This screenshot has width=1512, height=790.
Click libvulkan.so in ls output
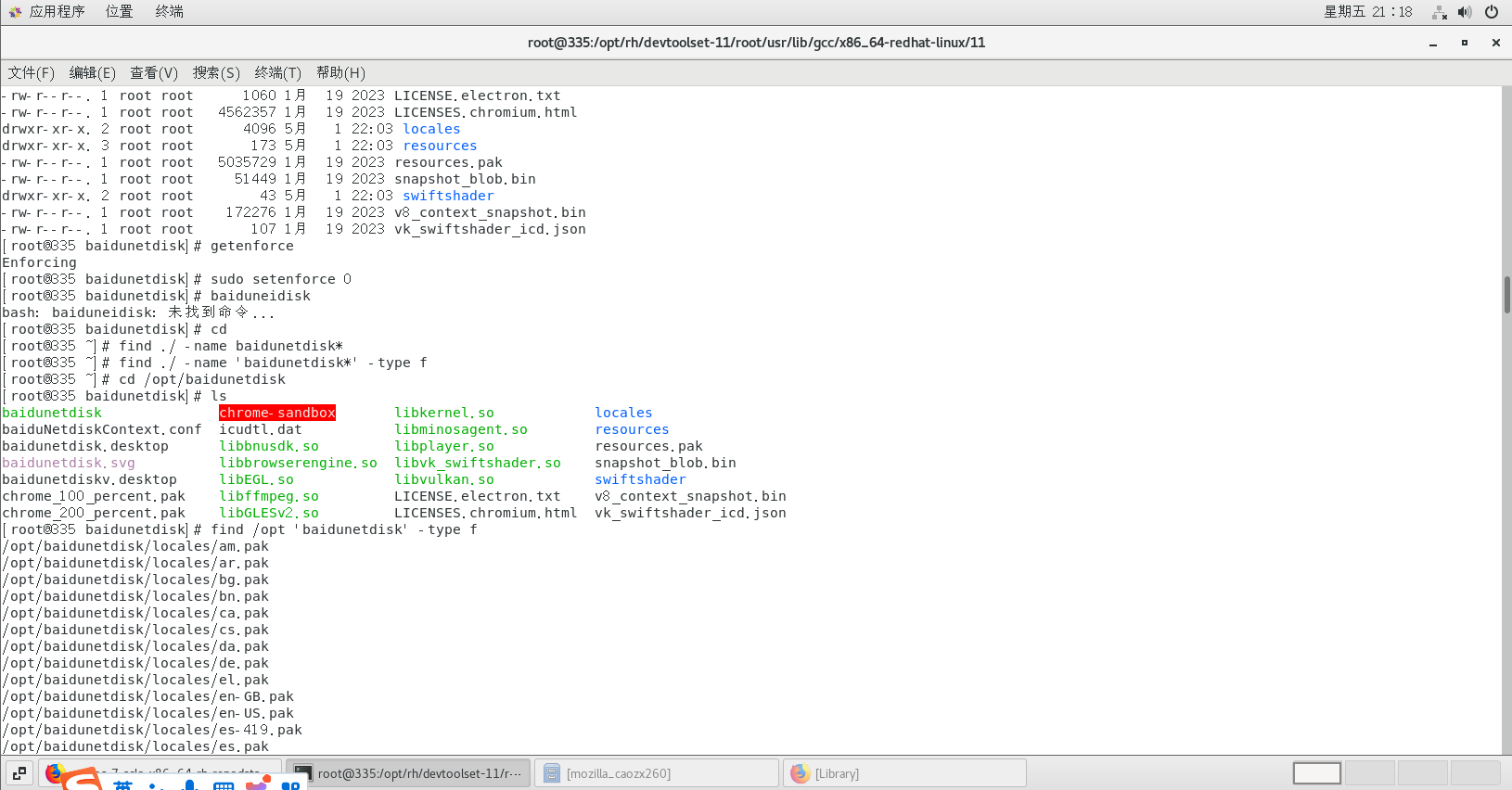[444, 479]
